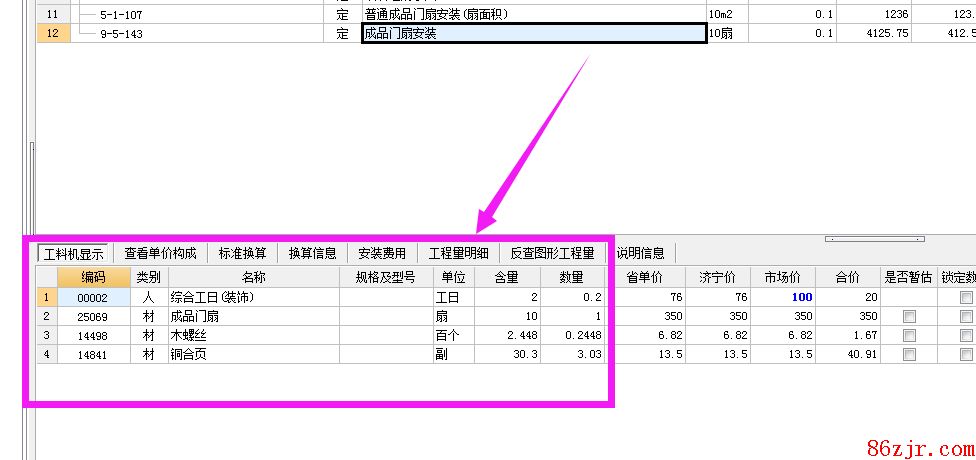This screenshot has height=460, width=976.
Task: Open the 换算信息 tab
Action: (312, 253)
